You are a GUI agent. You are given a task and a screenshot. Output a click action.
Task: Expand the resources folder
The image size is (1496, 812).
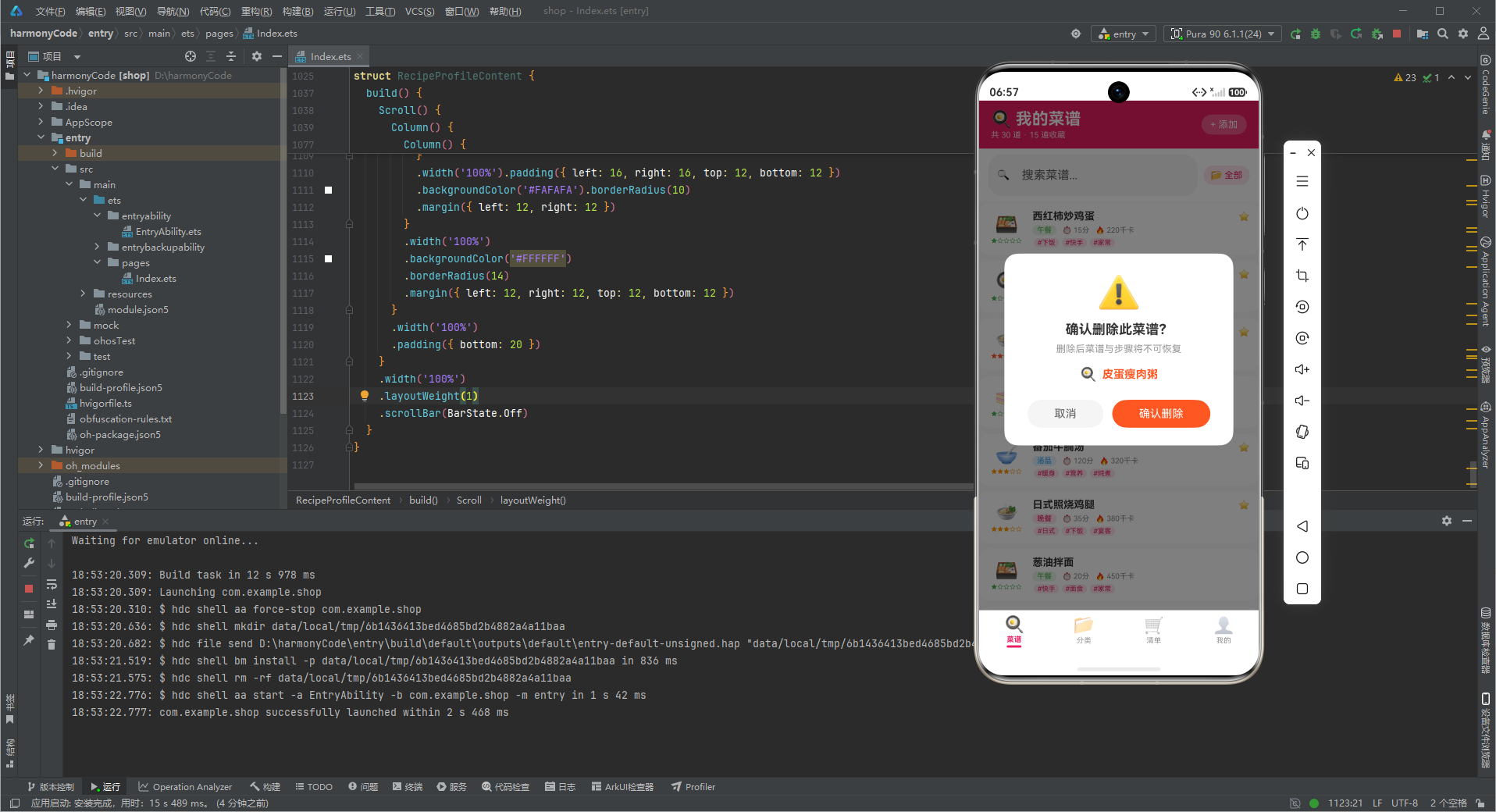pyautogui.click(x=83, y=294)
